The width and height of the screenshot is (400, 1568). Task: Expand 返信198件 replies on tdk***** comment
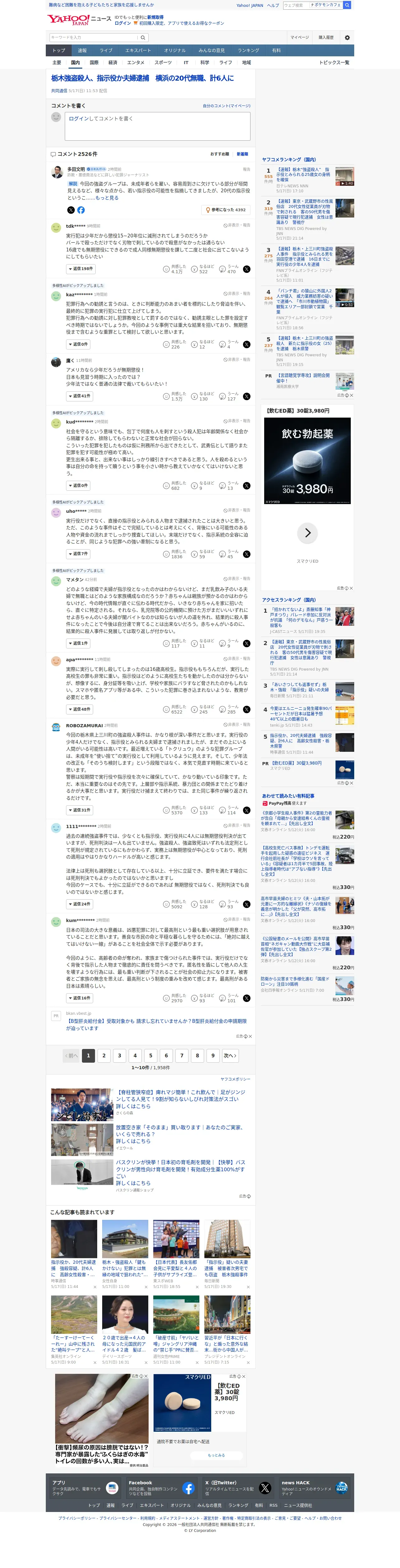pyautogui.click(x=81, y=269)
